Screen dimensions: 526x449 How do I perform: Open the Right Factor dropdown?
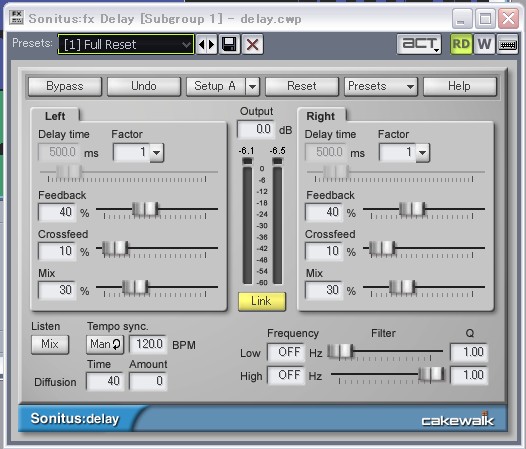click(423, 153)
